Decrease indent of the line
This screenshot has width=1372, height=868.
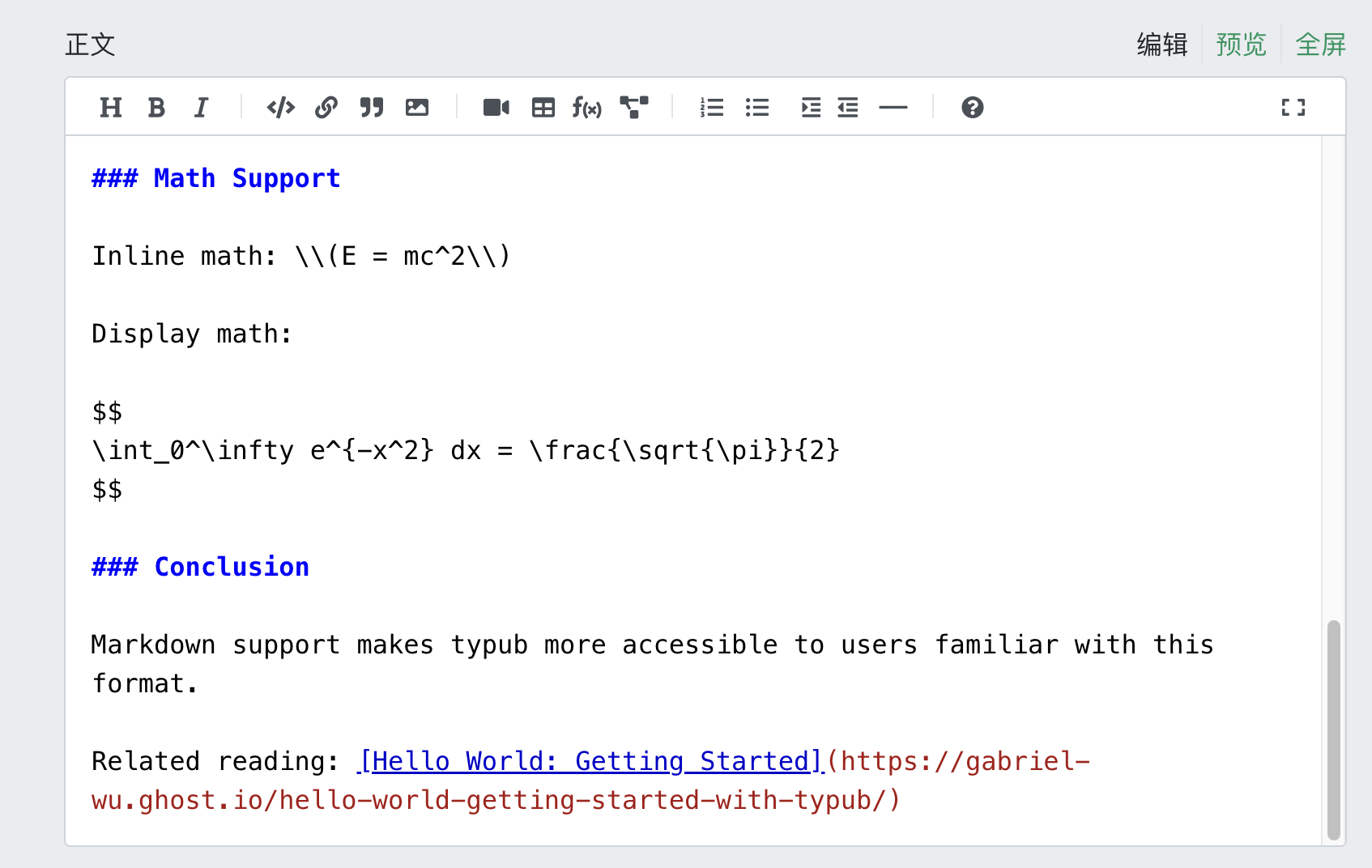[x=848, y=108]
